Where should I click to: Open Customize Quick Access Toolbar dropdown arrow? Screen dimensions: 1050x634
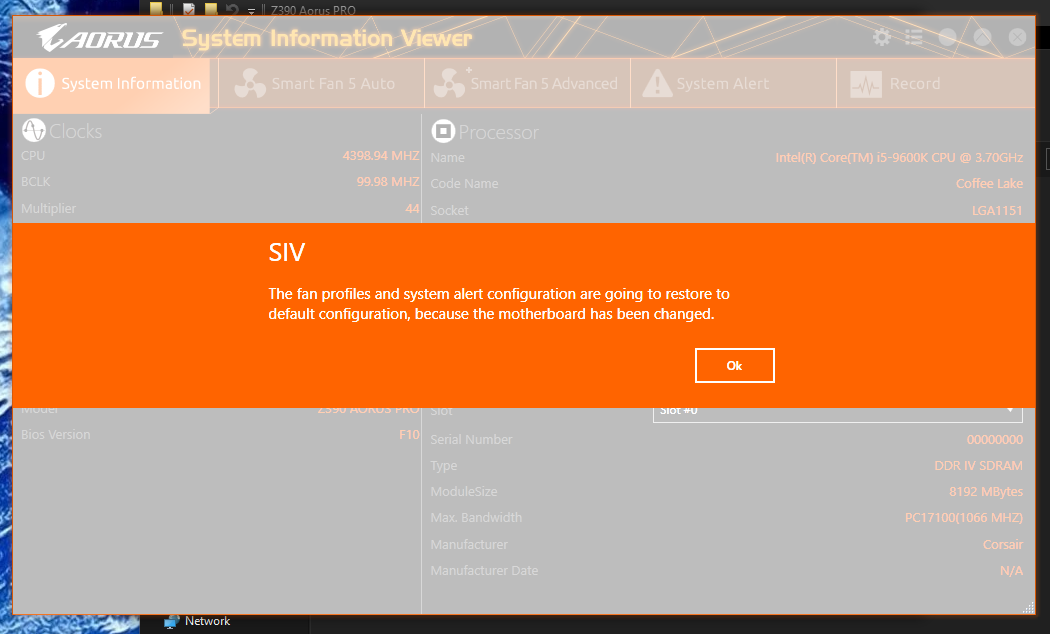coord(251,11)
